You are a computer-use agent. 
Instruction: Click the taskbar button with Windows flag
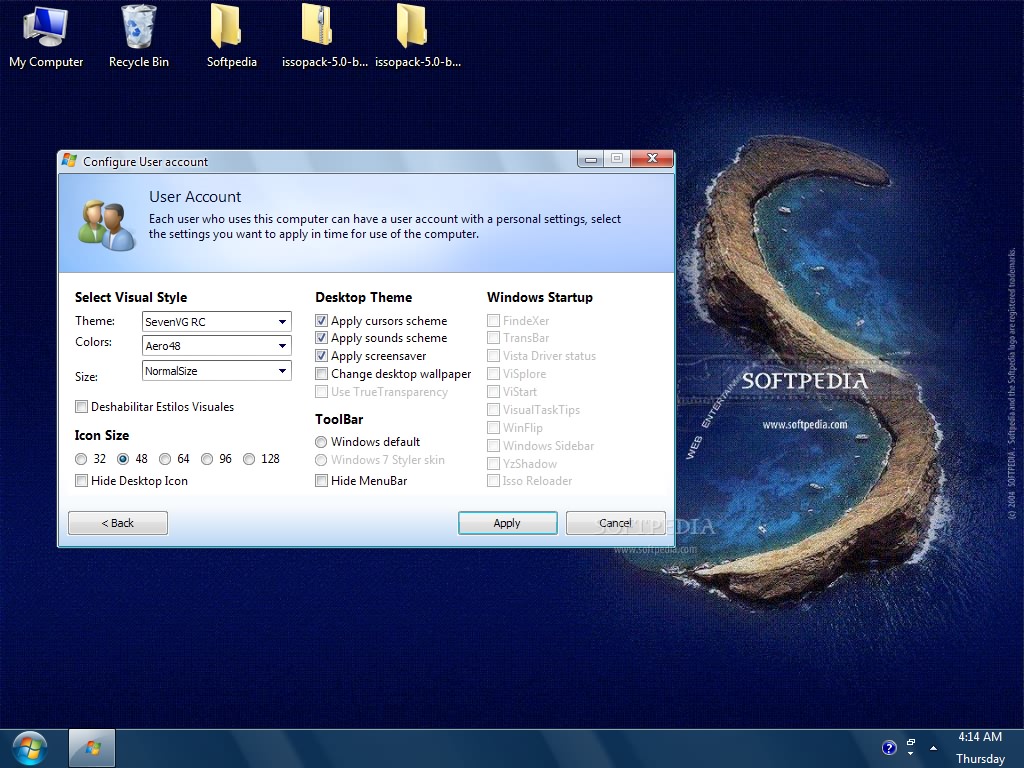[x=92, y=748]
